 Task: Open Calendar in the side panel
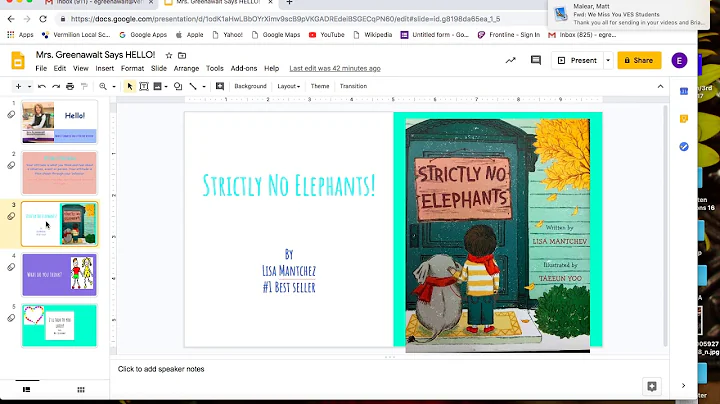684,91
